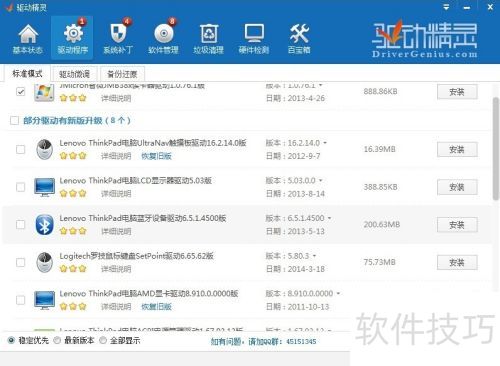Install the ThinkPad Bluetooth driver
Viewport: 500px width, 366px height.
457,225
